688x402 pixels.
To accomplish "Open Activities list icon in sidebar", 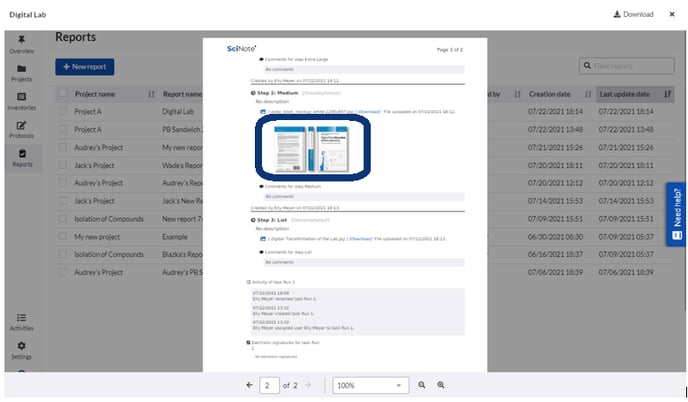I will tap(22, 317).
